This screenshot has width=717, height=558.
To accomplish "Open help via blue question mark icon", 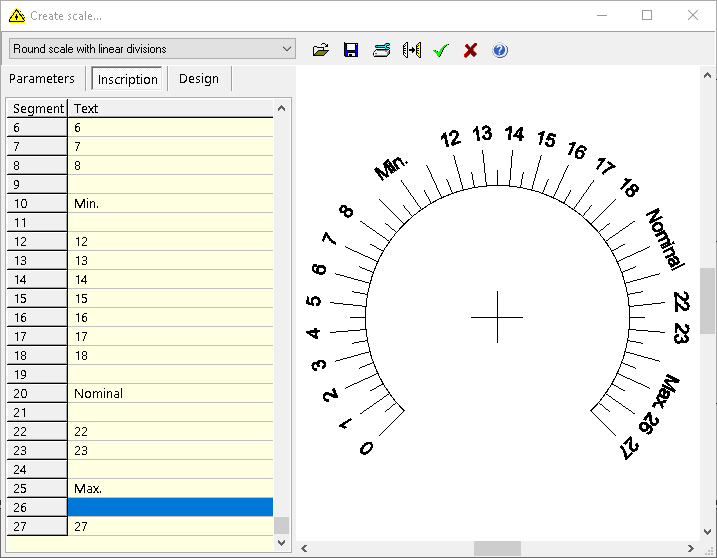I will (500, 50).
